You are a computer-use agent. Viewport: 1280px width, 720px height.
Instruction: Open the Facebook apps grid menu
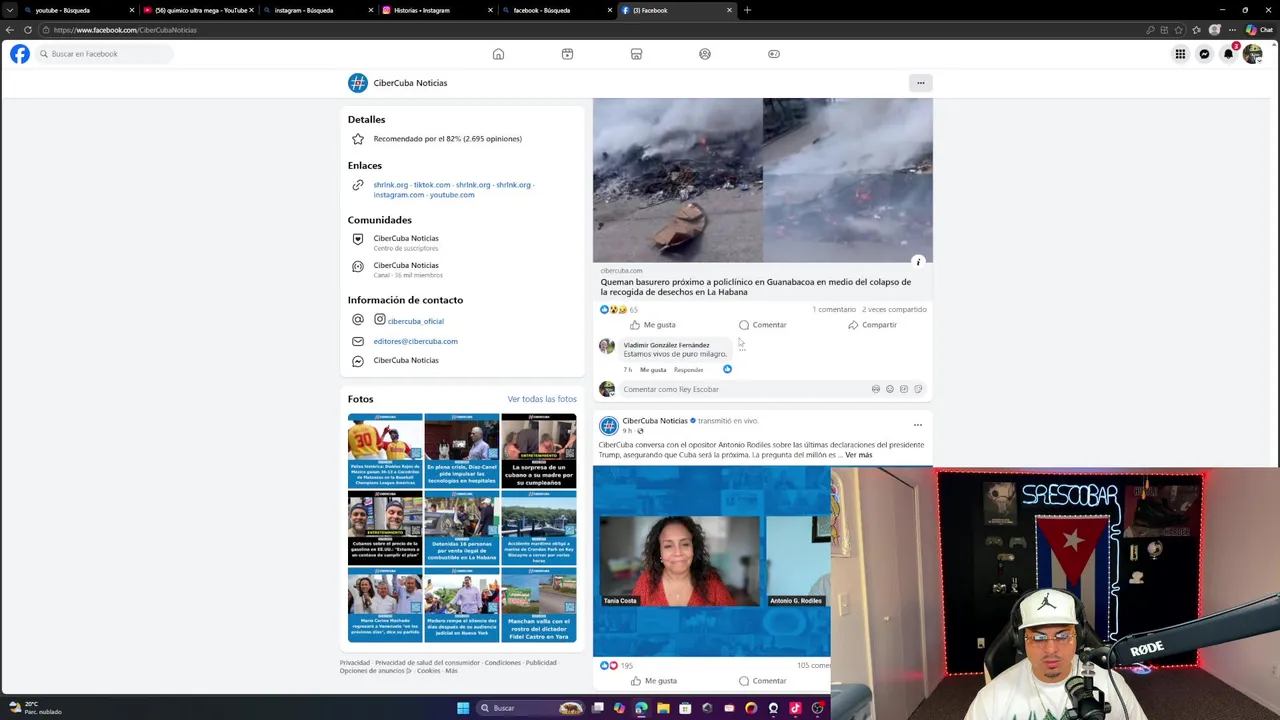point(1180,54)
